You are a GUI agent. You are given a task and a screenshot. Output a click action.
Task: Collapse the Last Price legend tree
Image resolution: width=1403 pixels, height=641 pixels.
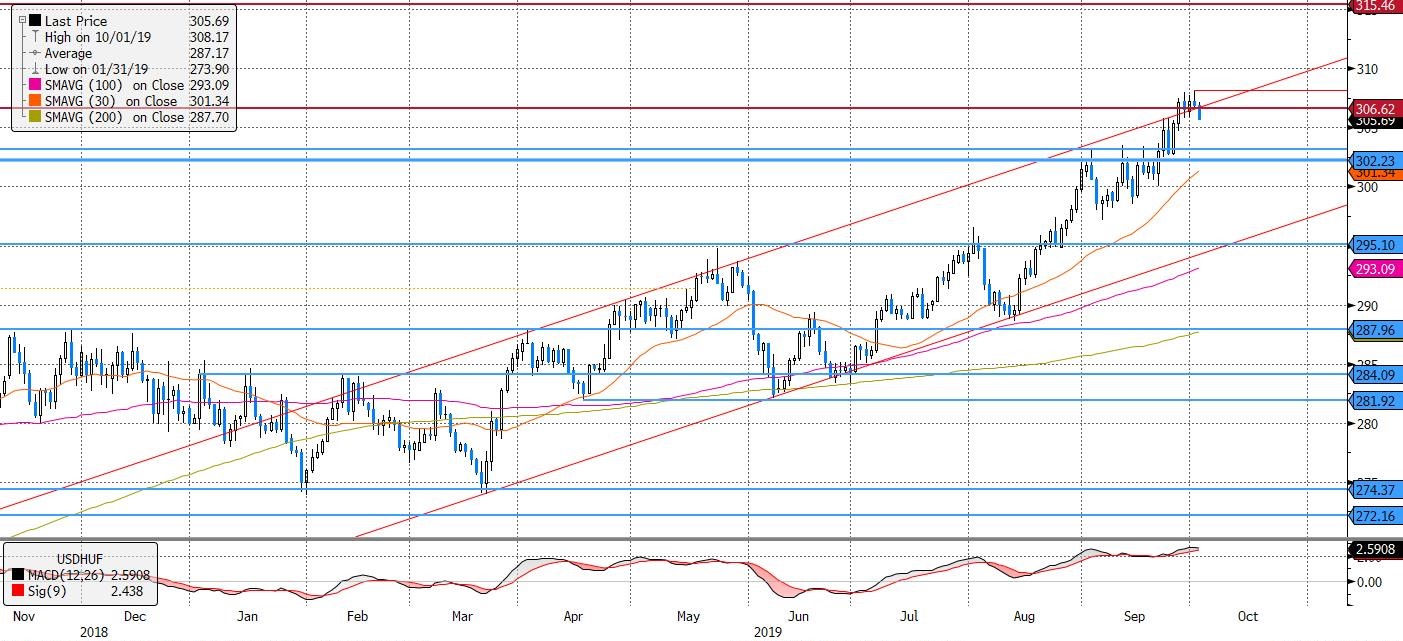coord(21,21)
